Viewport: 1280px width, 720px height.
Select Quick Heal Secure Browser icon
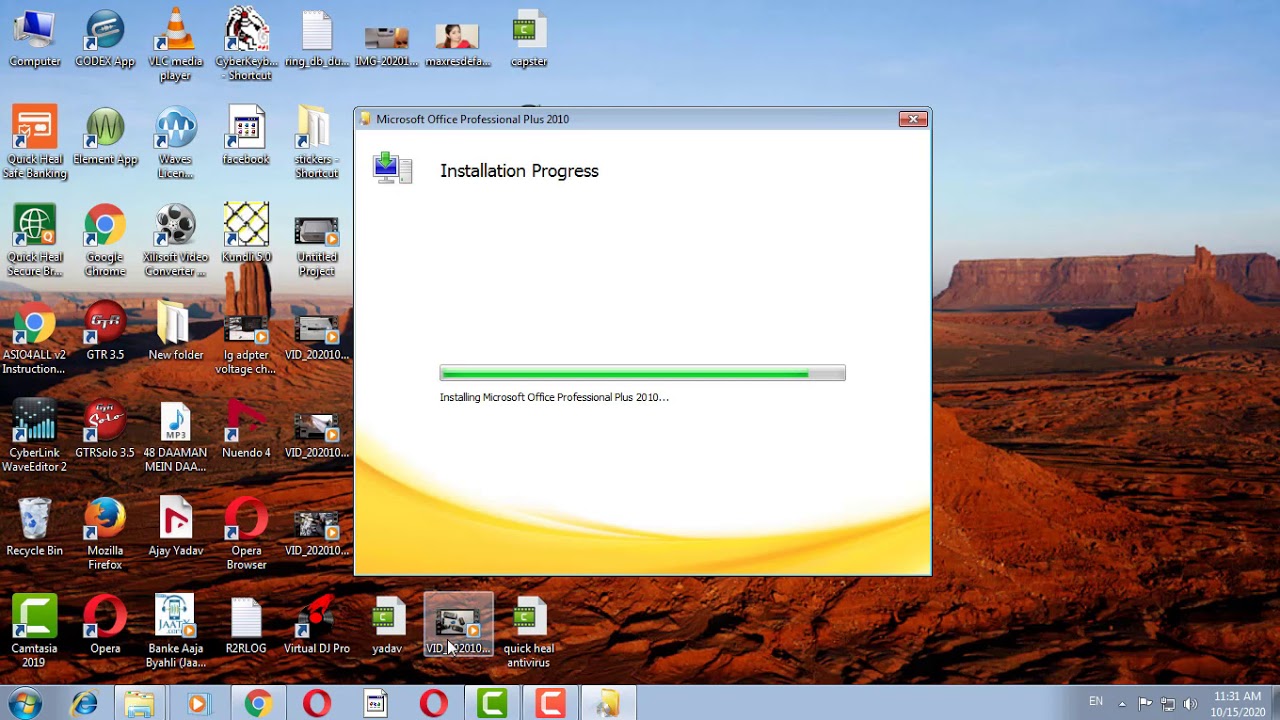coord(34,241)
